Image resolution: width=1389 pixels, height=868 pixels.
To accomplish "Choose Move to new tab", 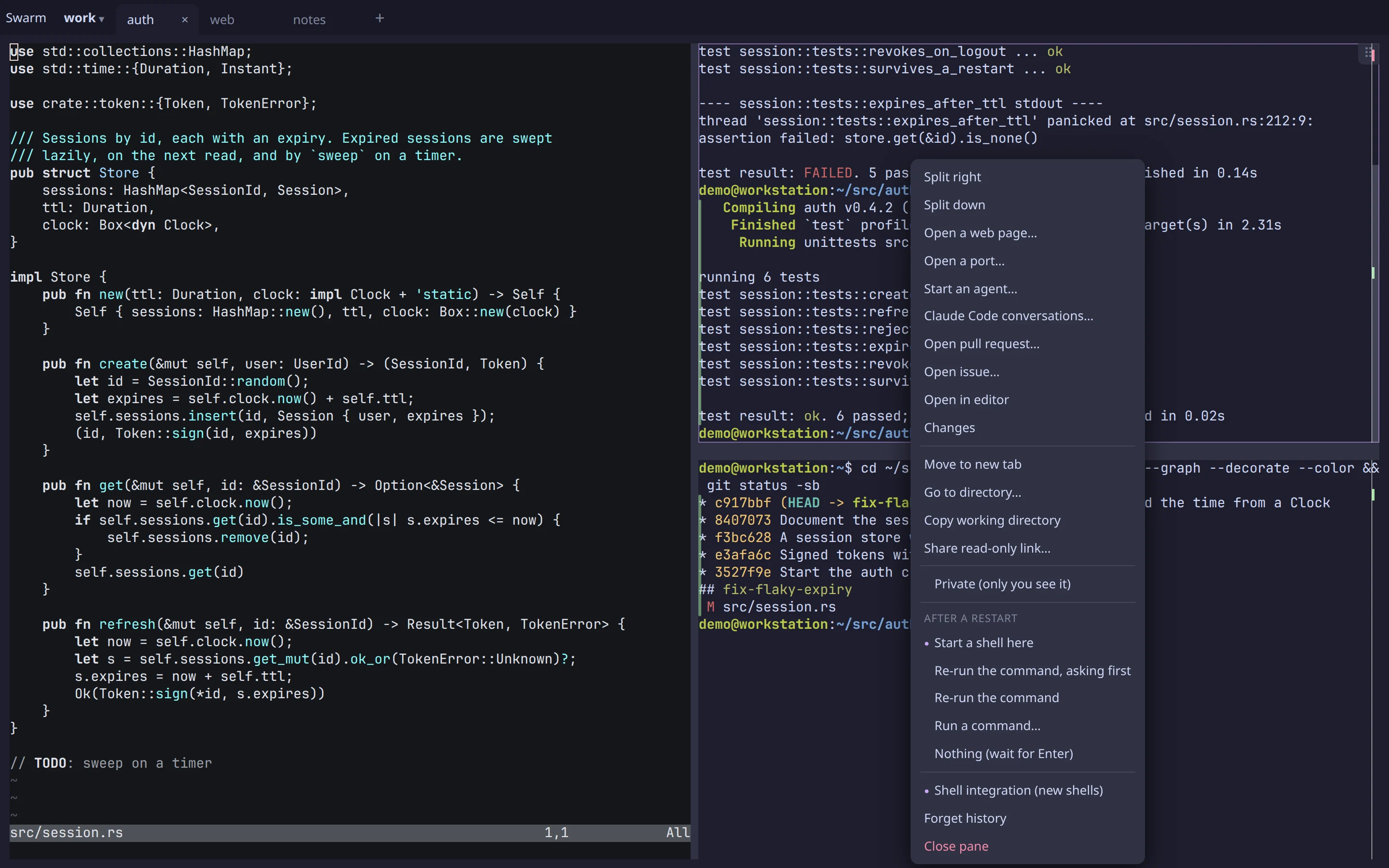I will [x=1027, y=464].
